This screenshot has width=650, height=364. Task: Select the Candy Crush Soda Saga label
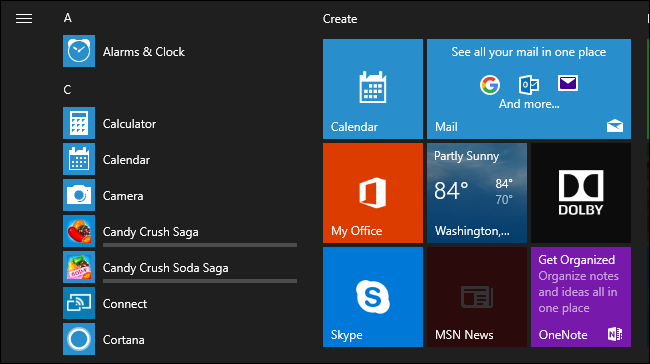pyautogui.click(x=165, y=268)
